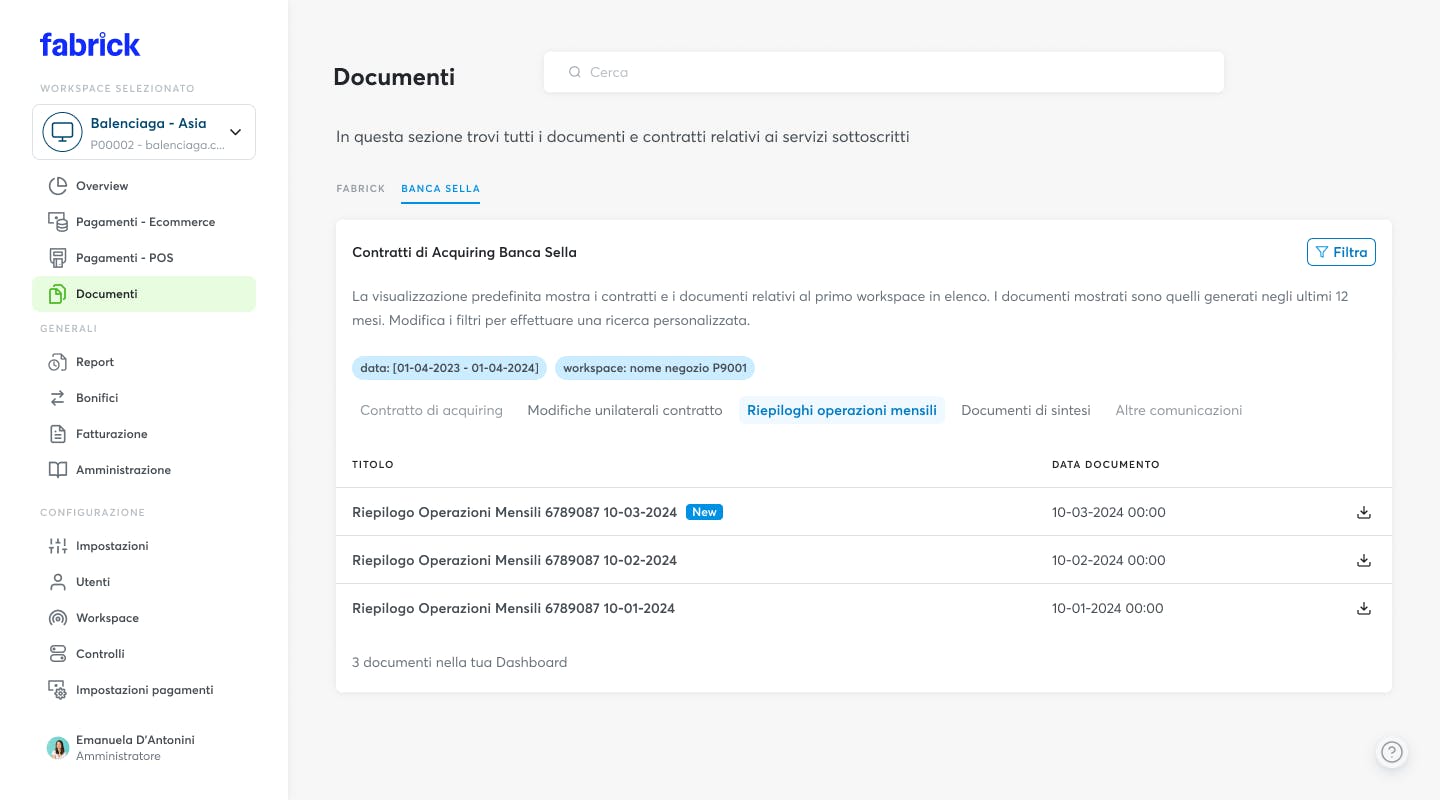Click the Bonifici arrows icon
Screen dimensions: 1440x800
pos(58,398)
